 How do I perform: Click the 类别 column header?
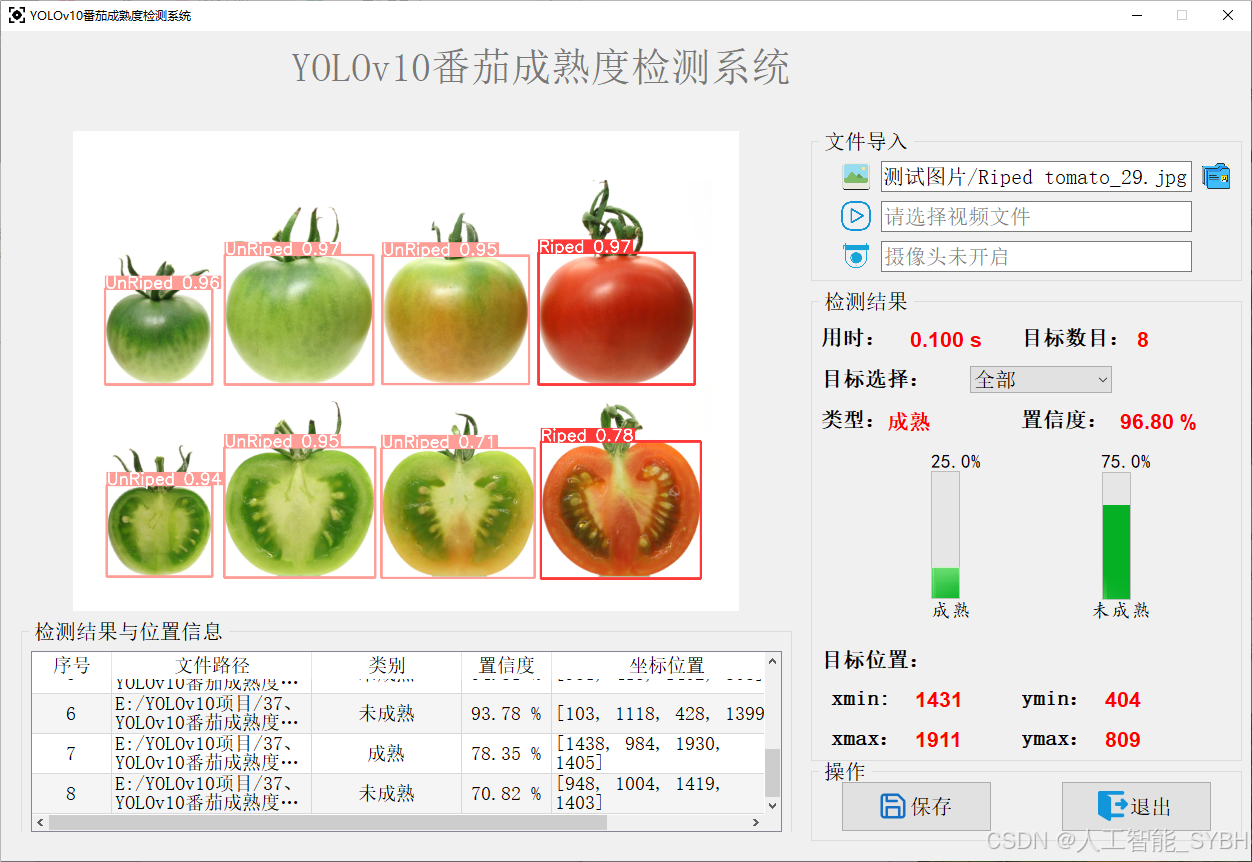click(x=387, y=665)
